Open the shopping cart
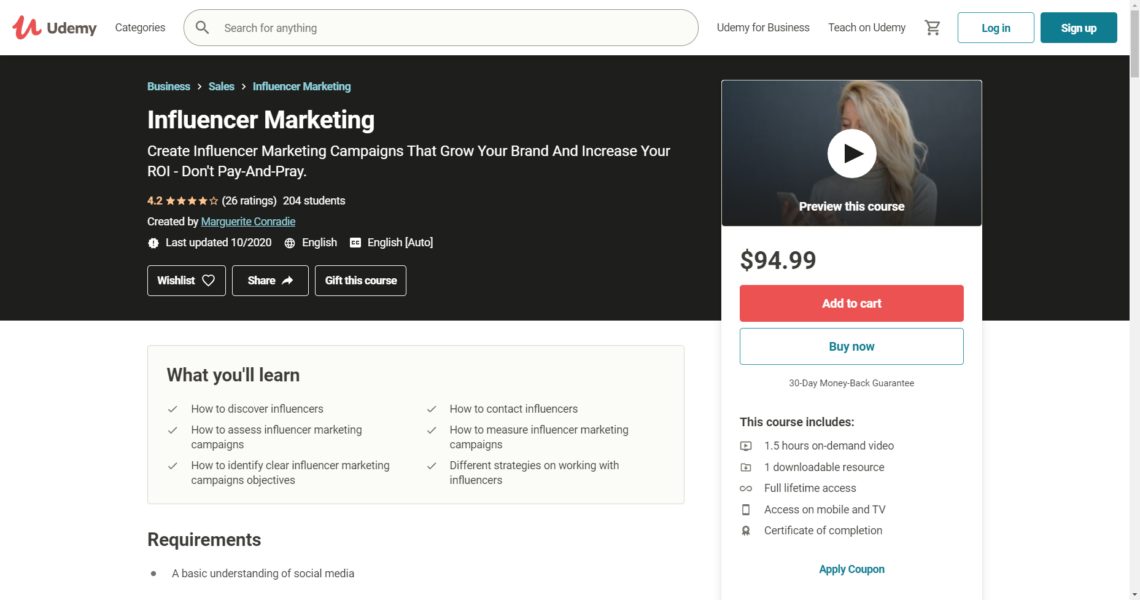Viewport: 1140px width, 600px height. pyautogui.click(x=932, y=27)
